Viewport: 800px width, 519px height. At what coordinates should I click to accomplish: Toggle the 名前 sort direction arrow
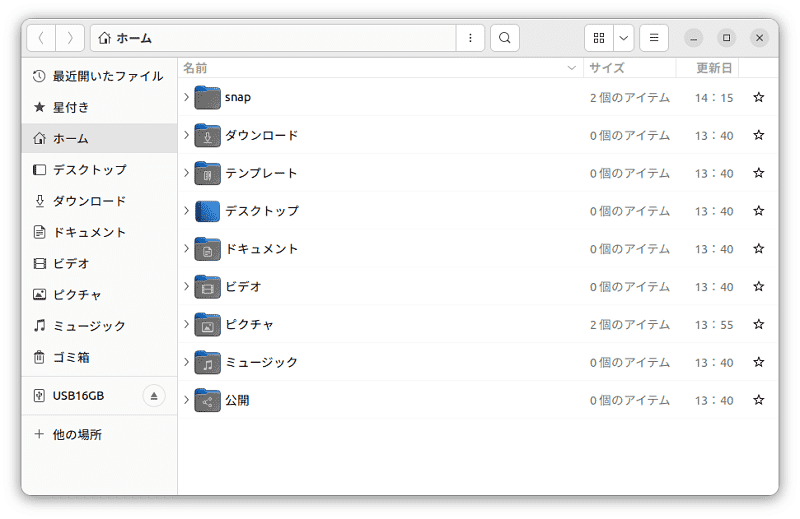pyautogui.click(x=571, y=68)
